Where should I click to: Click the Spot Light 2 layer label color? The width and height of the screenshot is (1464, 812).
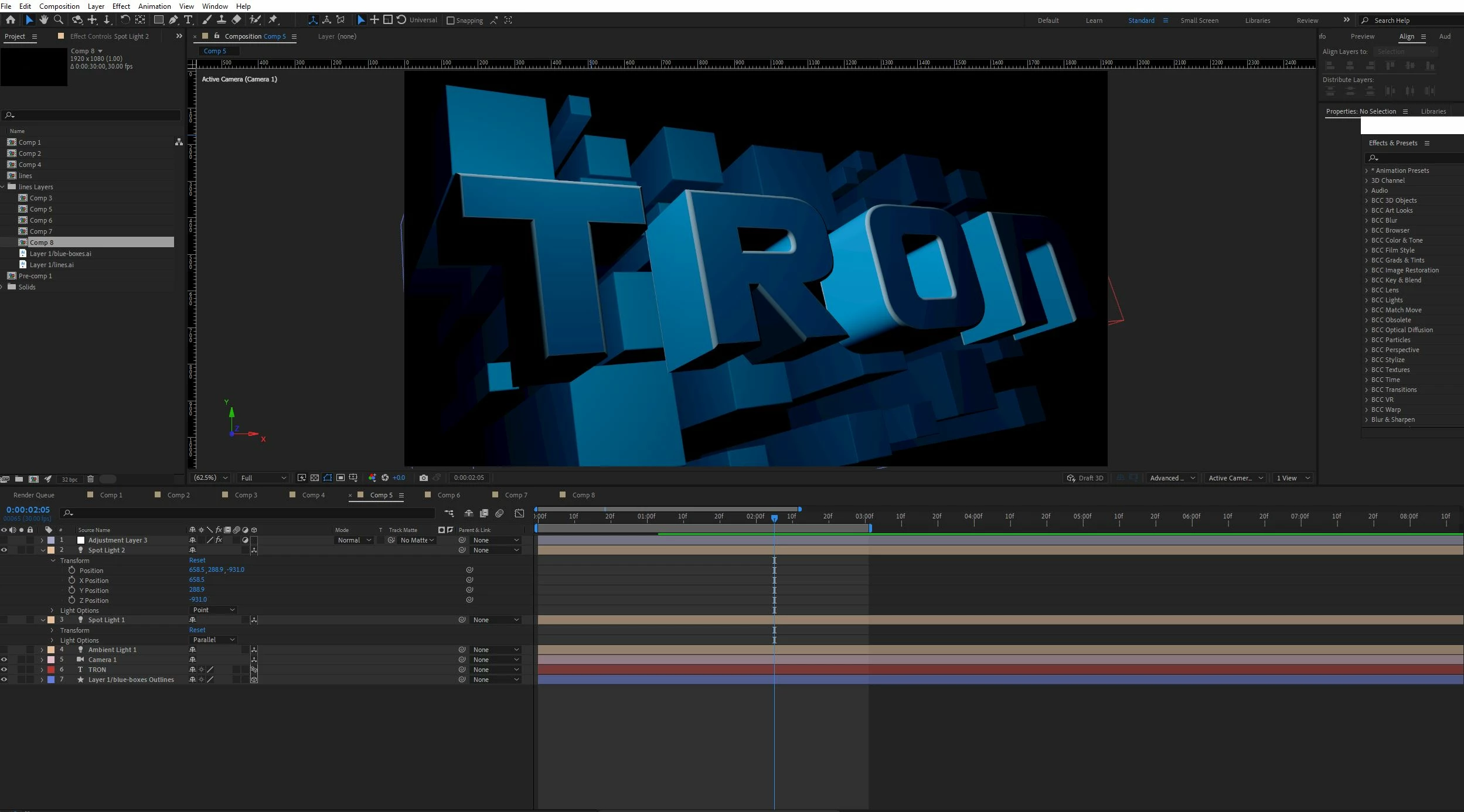click(51, 550)
